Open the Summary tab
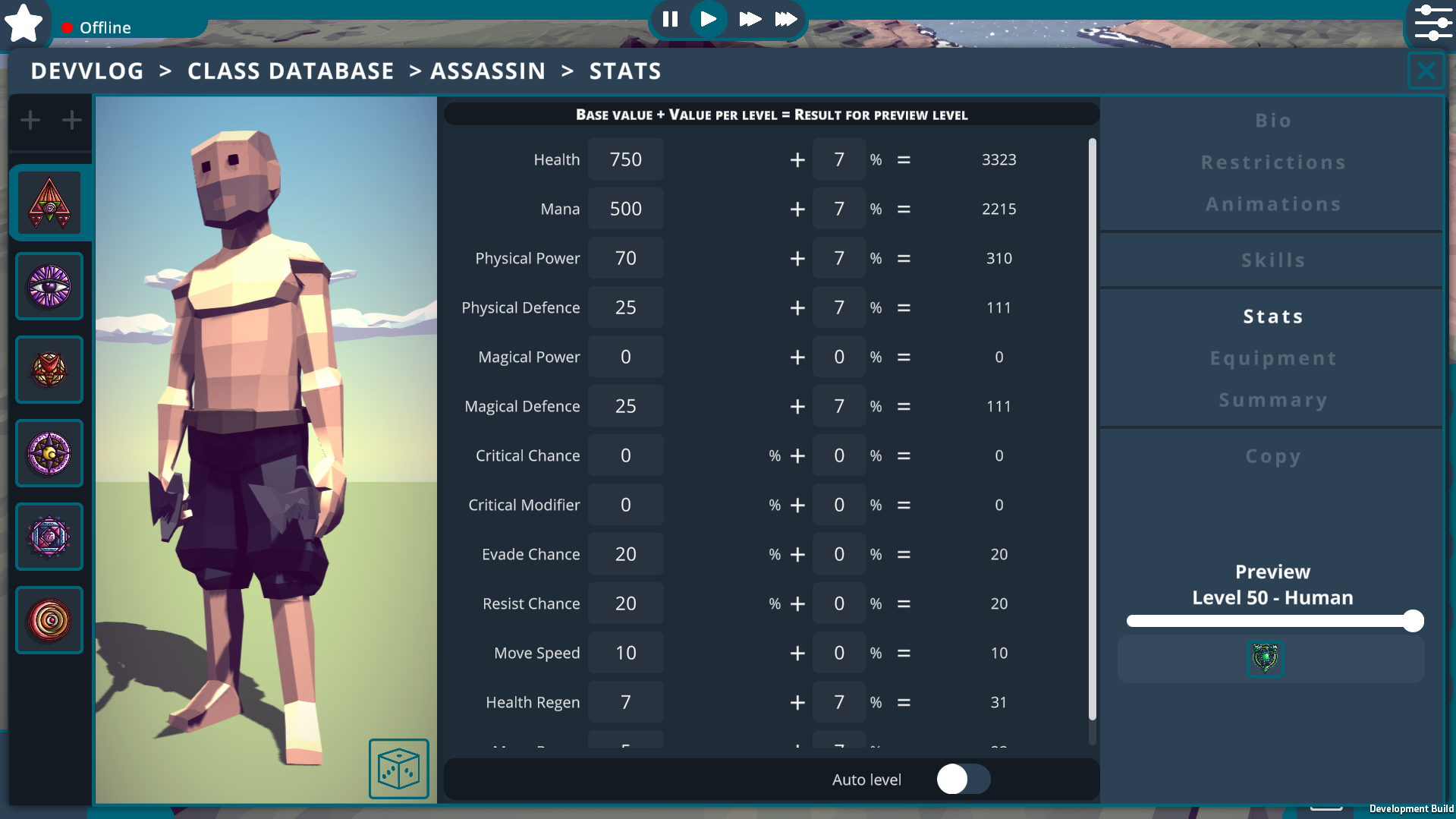The width and height of the screenshot is (1456, 819). pos(1273,400)
